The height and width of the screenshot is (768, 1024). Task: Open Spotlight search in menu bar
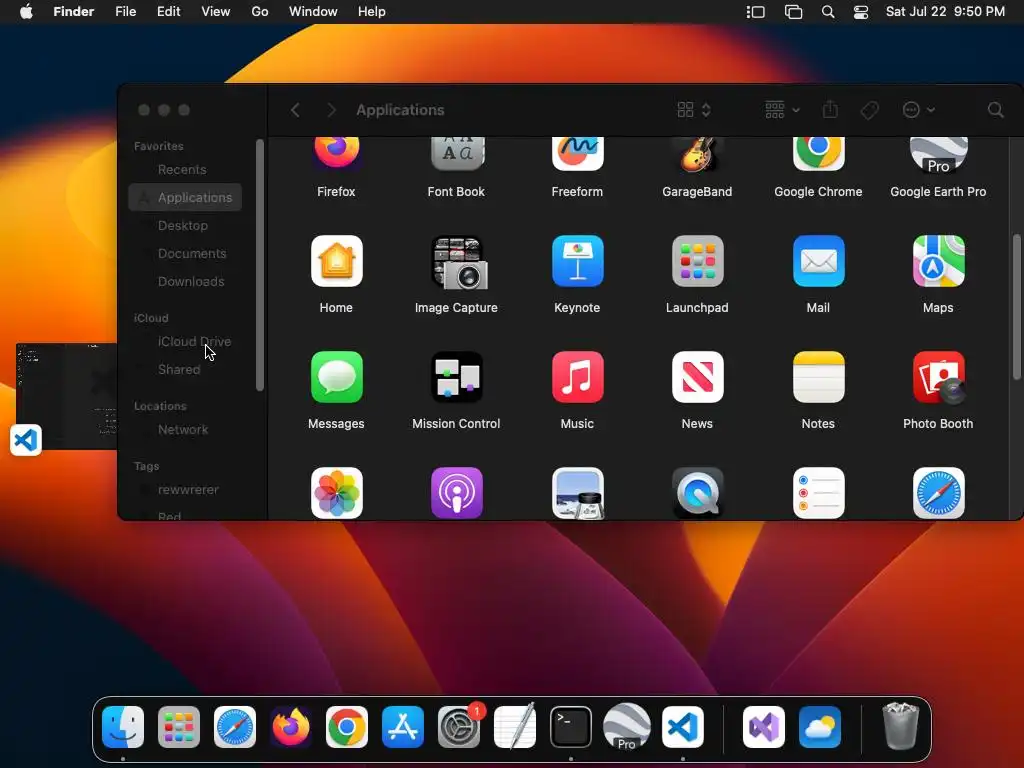[x=827, y=12]
